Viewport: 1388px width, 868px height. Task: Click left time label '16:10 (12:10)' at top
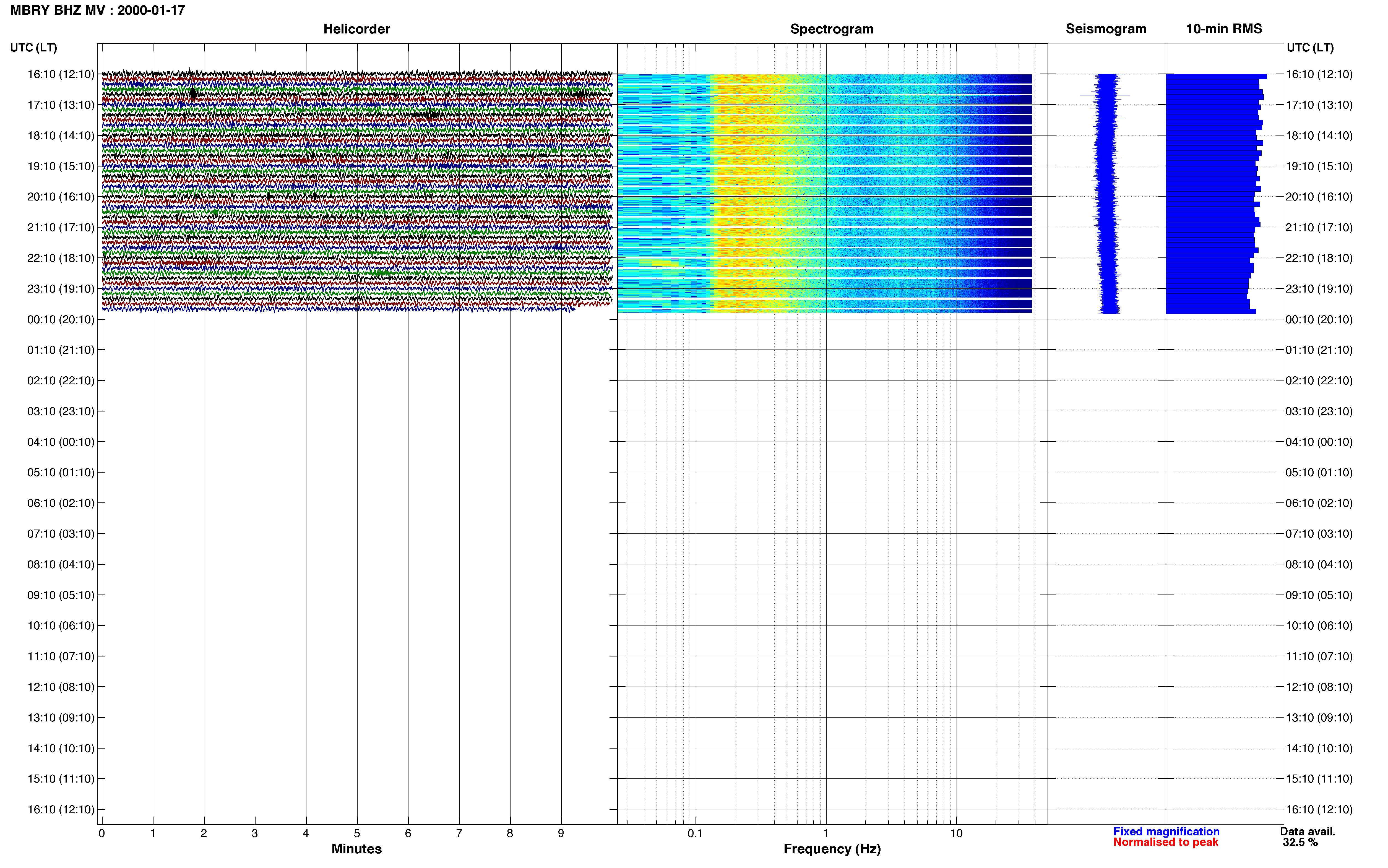[x=61, y=74]
